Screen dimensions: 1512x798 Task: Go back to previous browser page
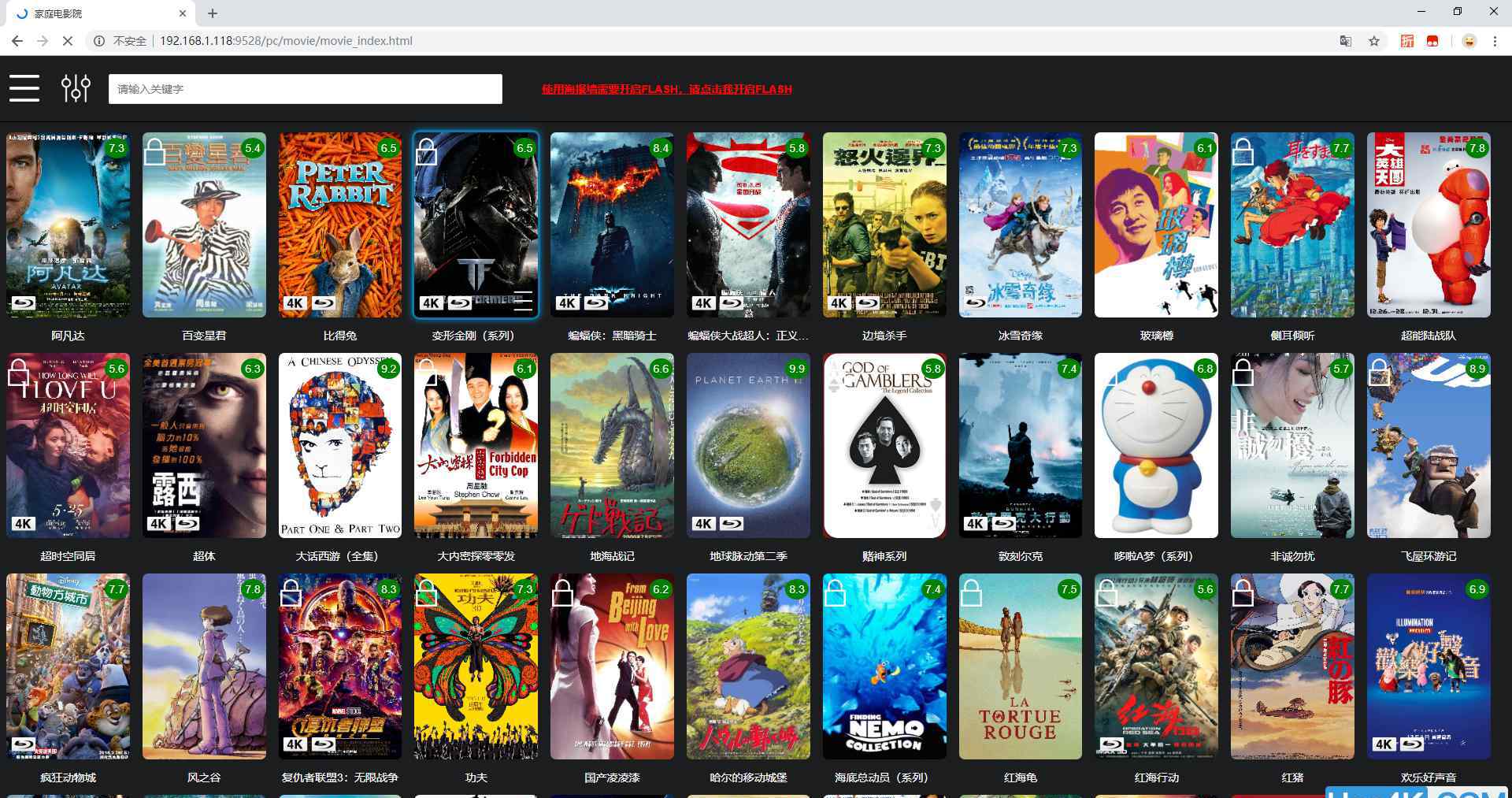click(17, 41)
